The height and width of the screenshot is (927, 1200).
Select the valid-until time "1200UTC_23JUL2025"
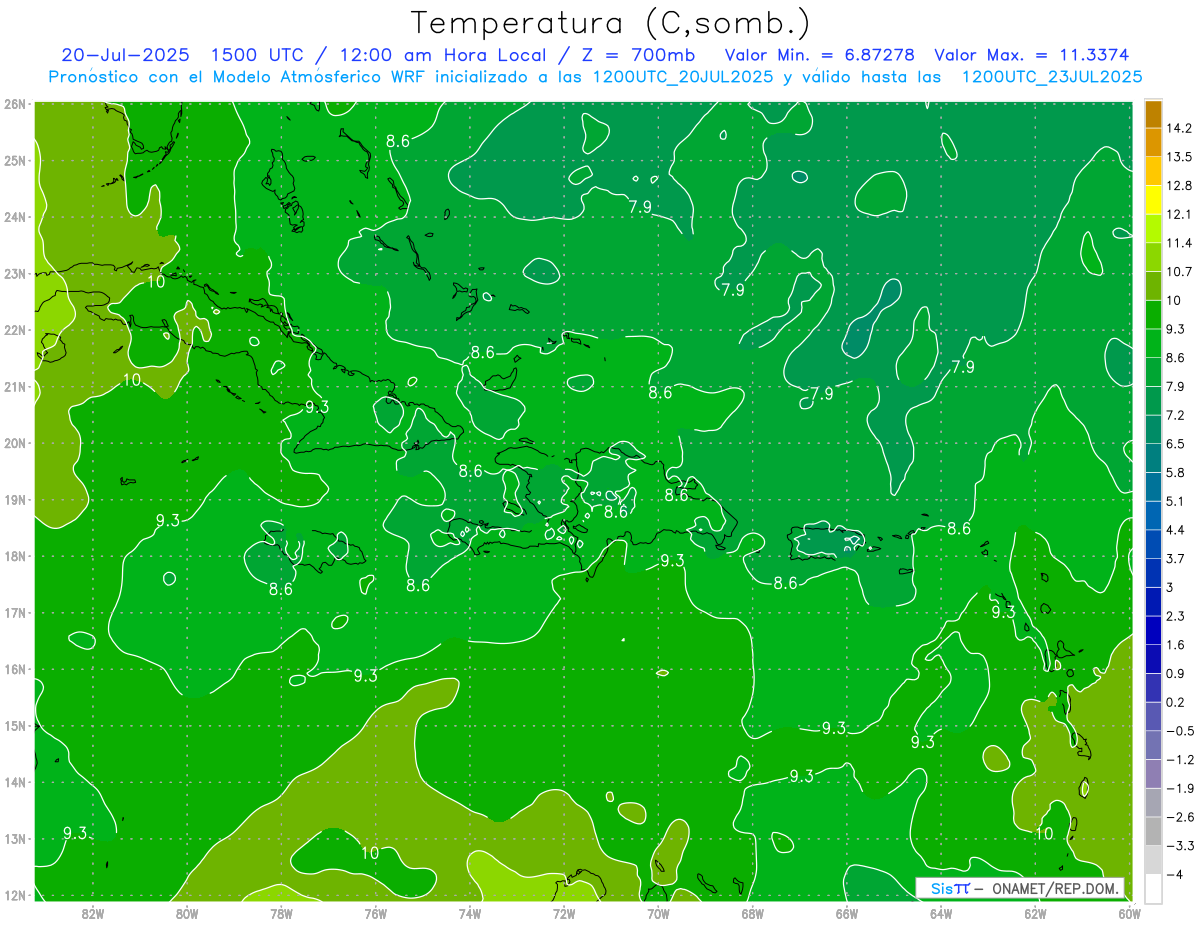click(1052, 77)
